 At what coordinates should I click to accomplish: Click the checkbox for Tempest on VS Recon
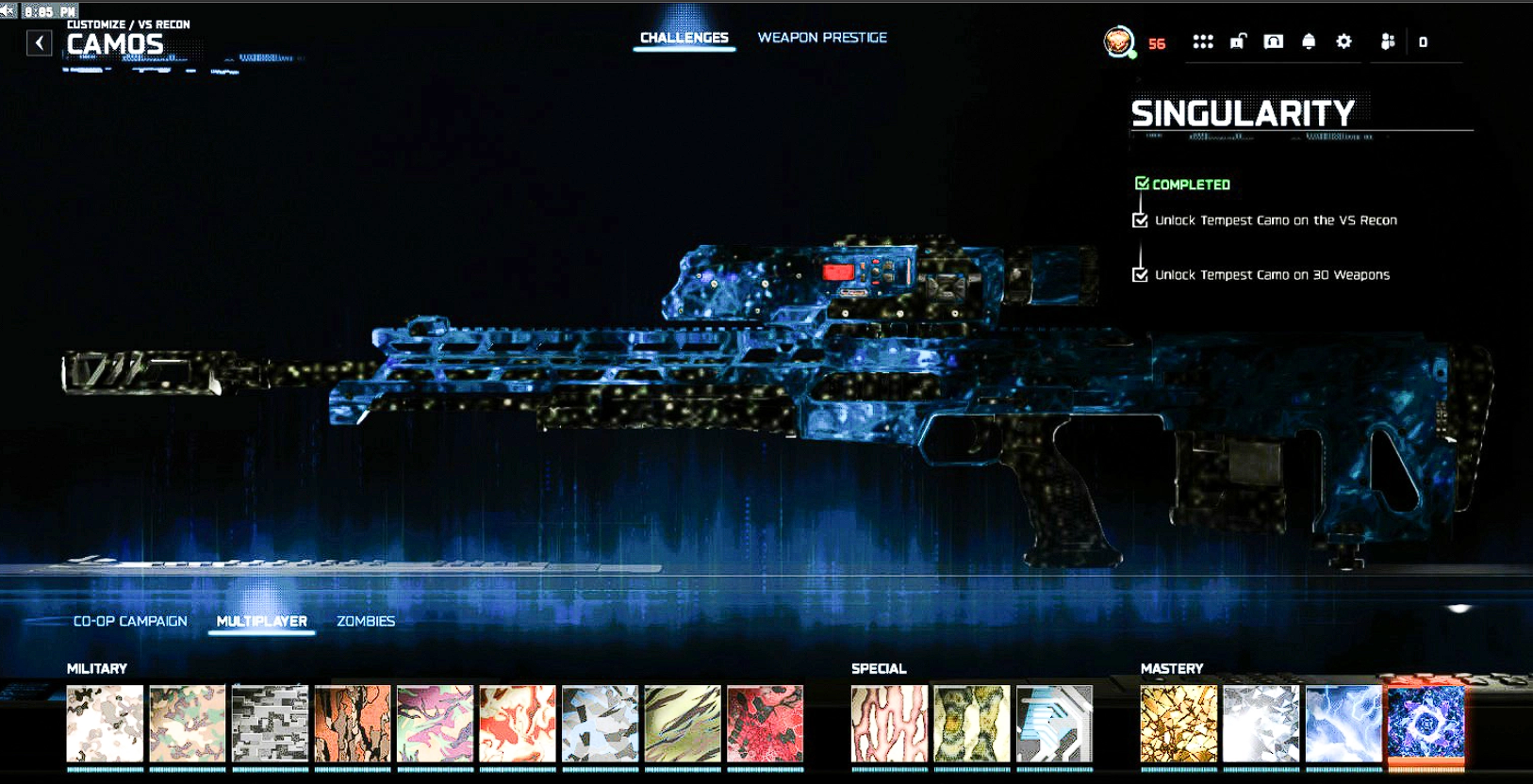[x=1140, y=220]
